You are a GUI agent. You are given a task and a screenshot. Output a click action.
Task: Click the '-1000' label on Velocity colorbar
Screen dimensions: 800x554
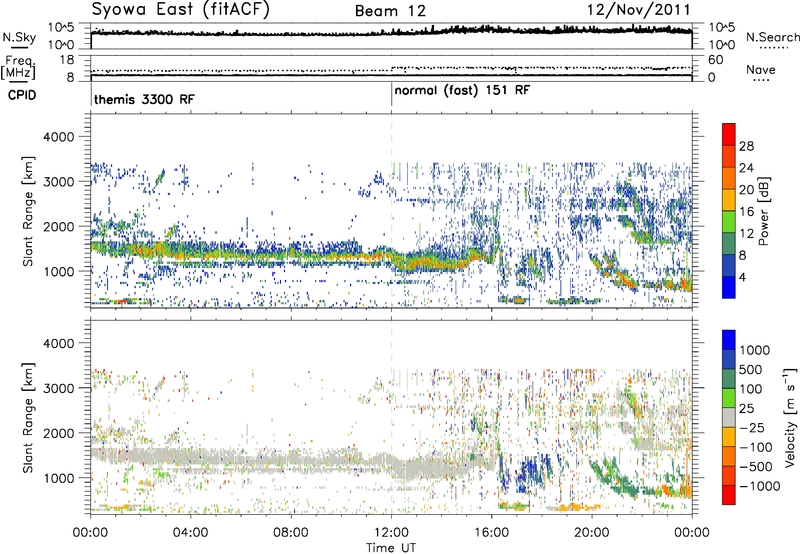[760, 486]
